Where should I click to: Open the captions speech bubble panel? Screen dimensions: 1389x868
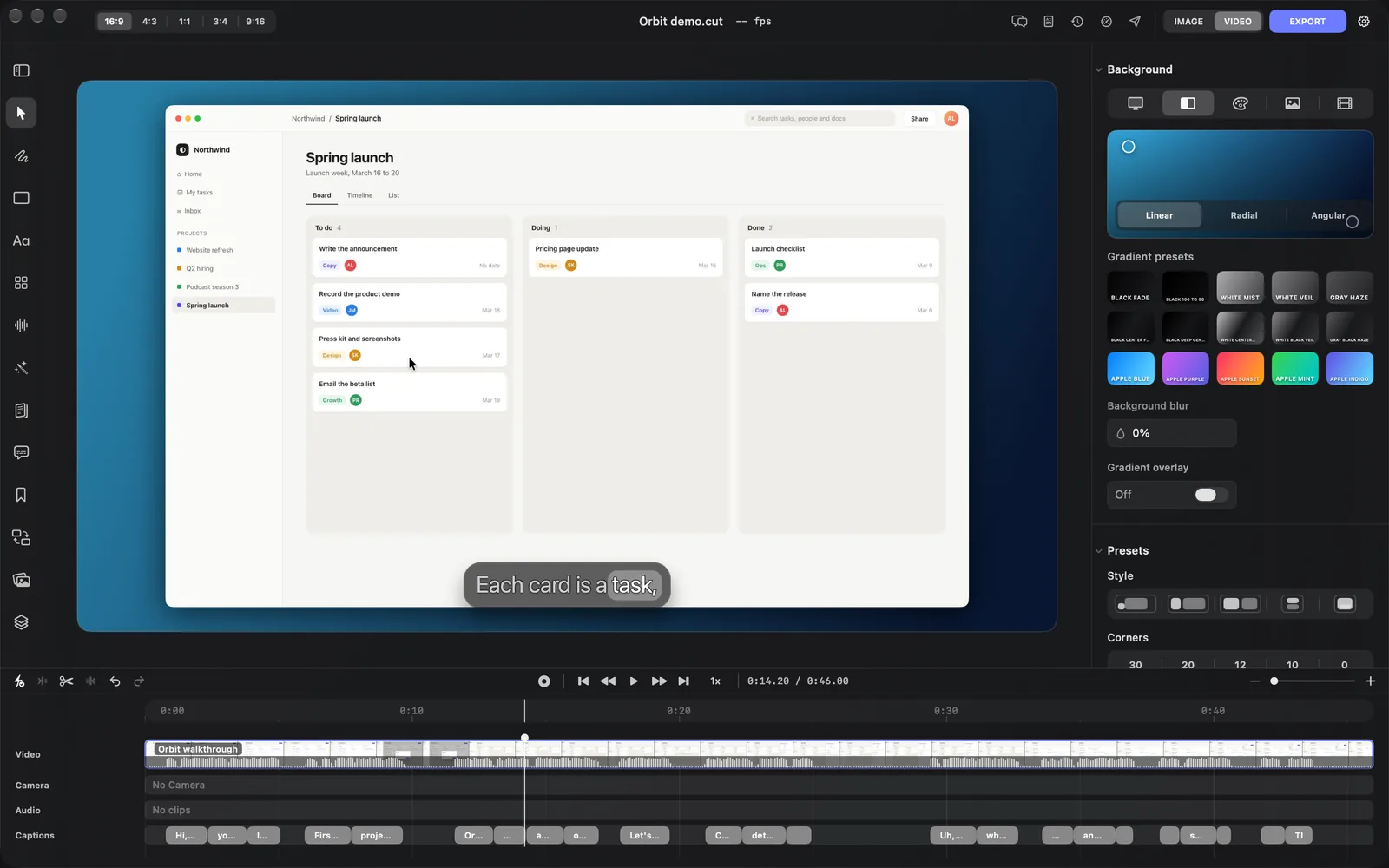point(22,452)
